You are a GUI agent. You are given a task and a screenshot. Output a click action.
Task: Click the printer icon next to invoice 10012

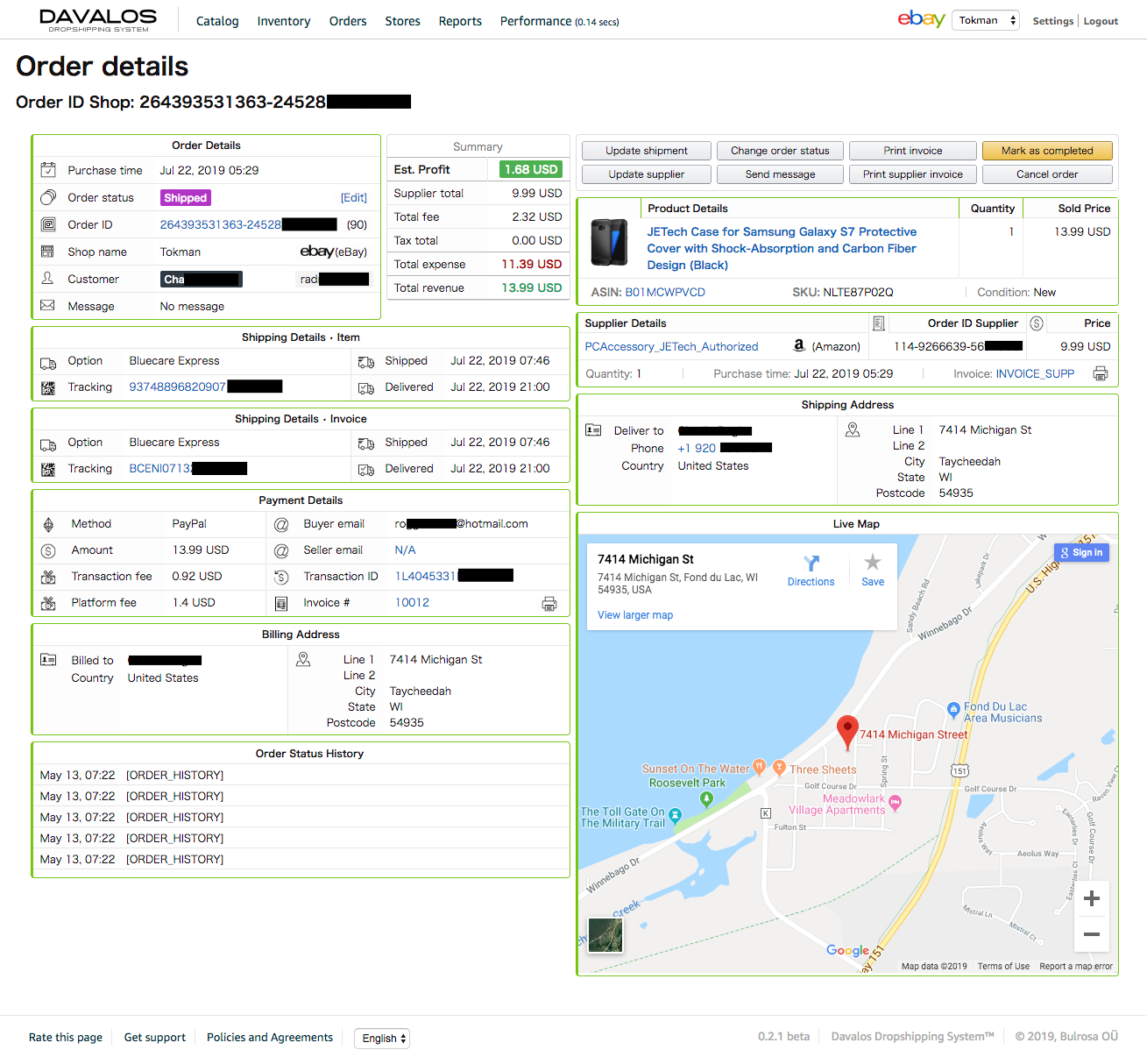point(549,603)
